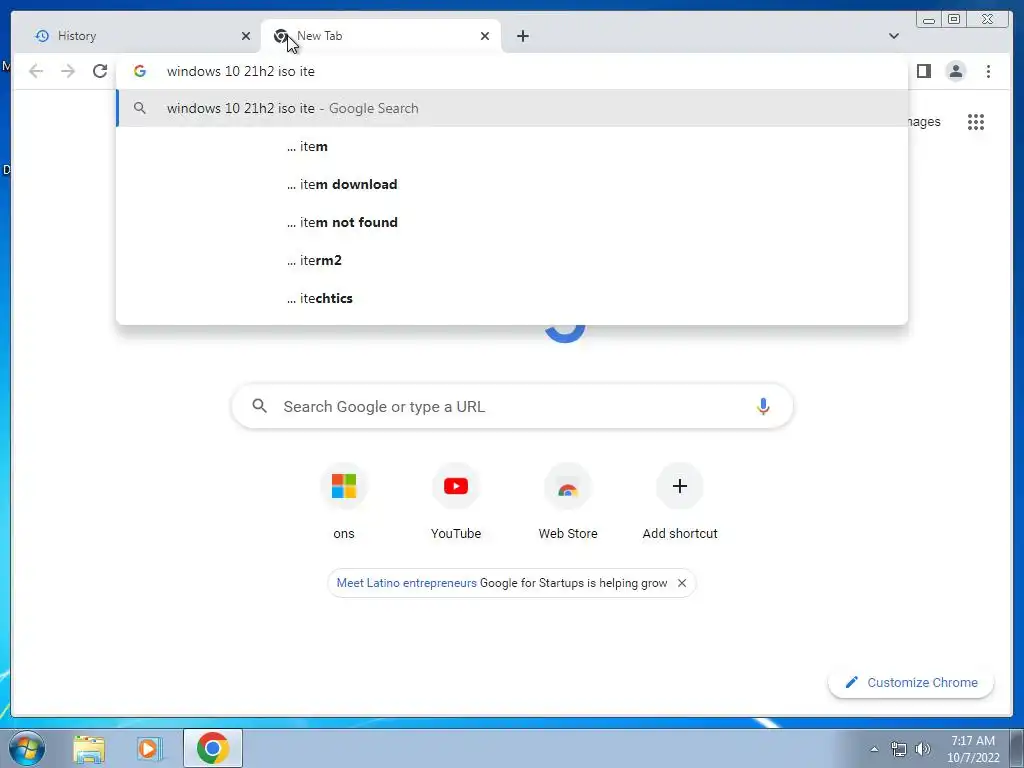
Task: Toggle the side panel icon
Action: (923, 71)
